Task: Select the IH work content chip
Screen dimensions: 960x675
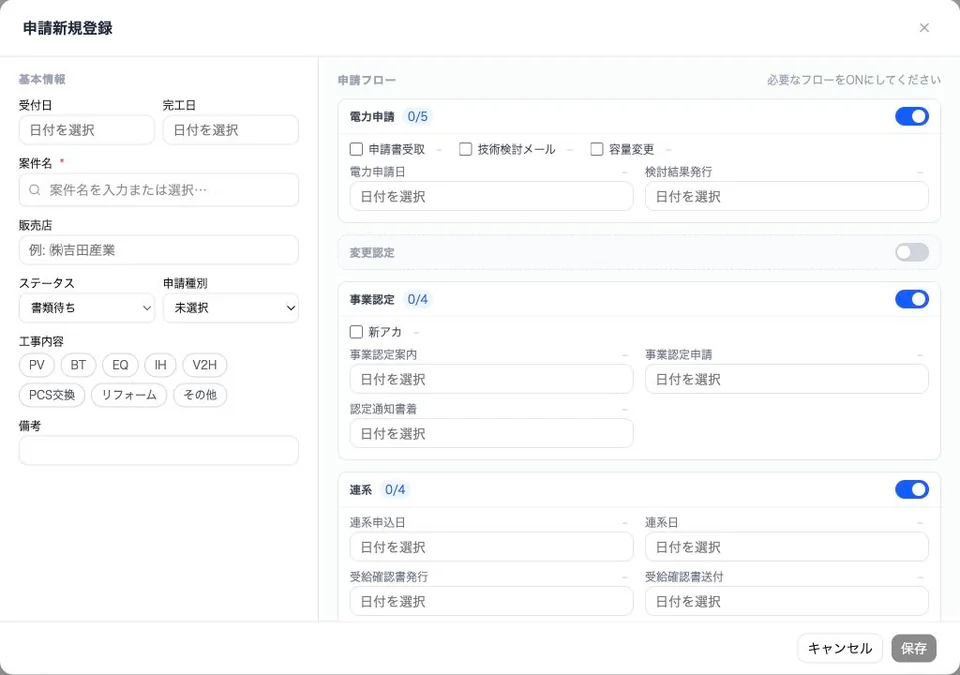Action: point(160,365)
